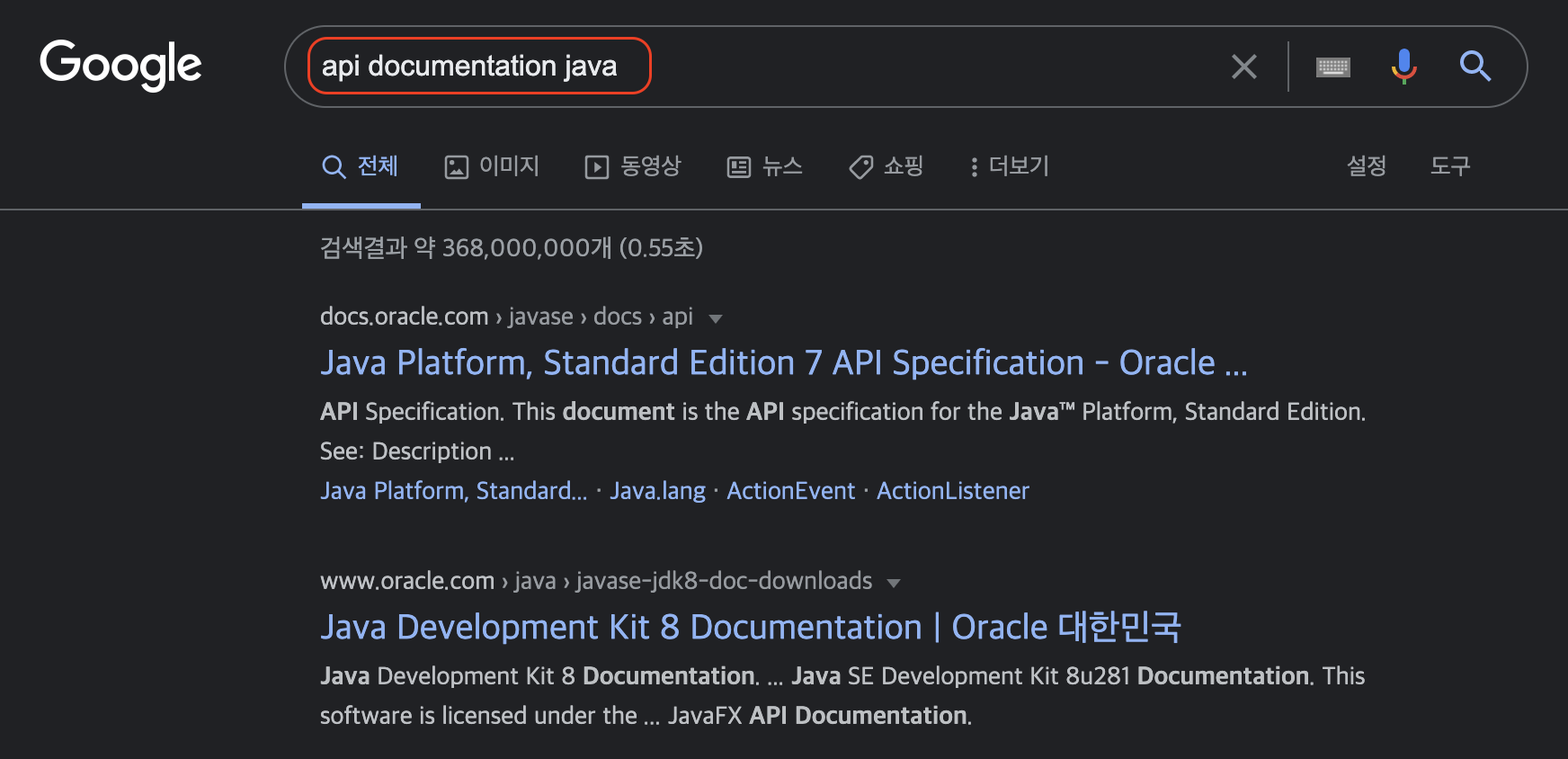The height and width of the screenshot is (759, 1568).
Task: Open Java Development Kit 8 Documentation result
Action: click(x=751, y=627)
